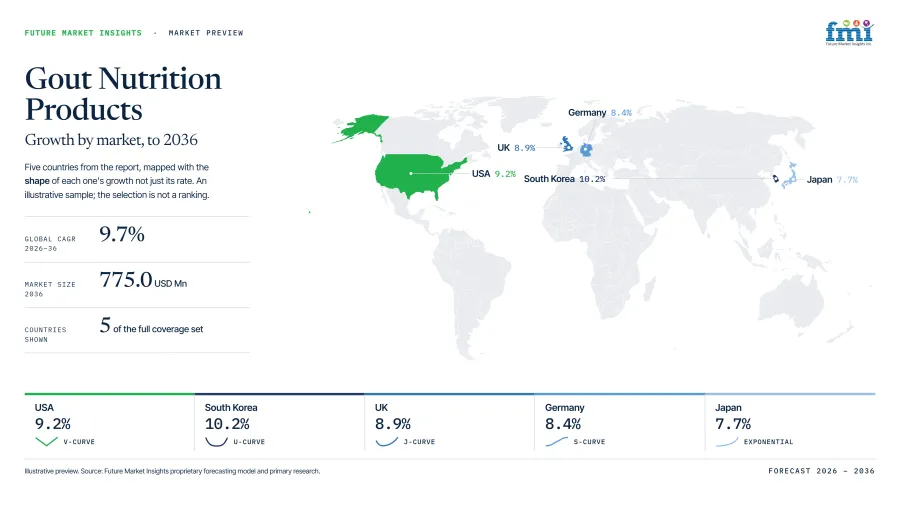Click the 'J-CURVE' label
Viewport: 900px width, 506px height.
420,442
